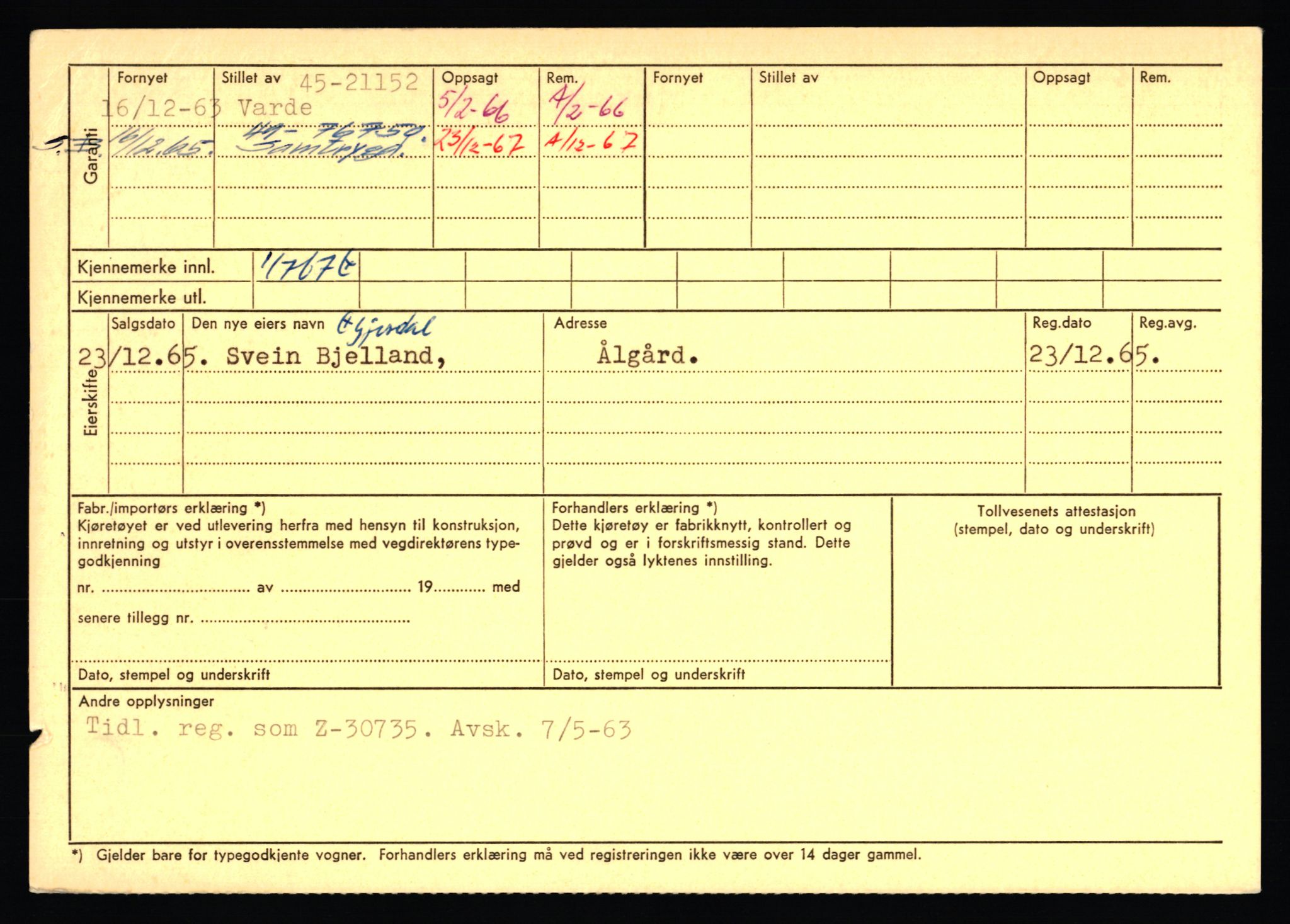The width and height of the screenshot is (1290, 924).
Task: Click the vertical Garanti label
Action: (x=91, y=156)
